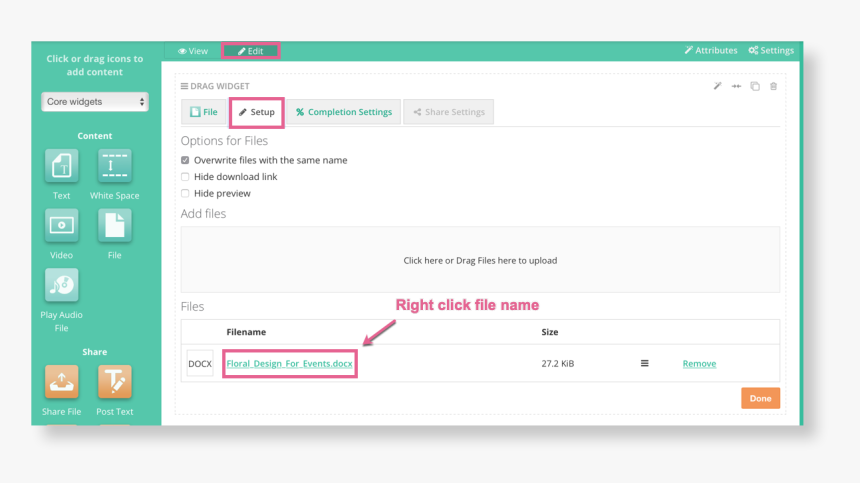This screenshot has width=860, height=483.
Task: Click the Share File widget icon
Action: [x=62, y=382]
